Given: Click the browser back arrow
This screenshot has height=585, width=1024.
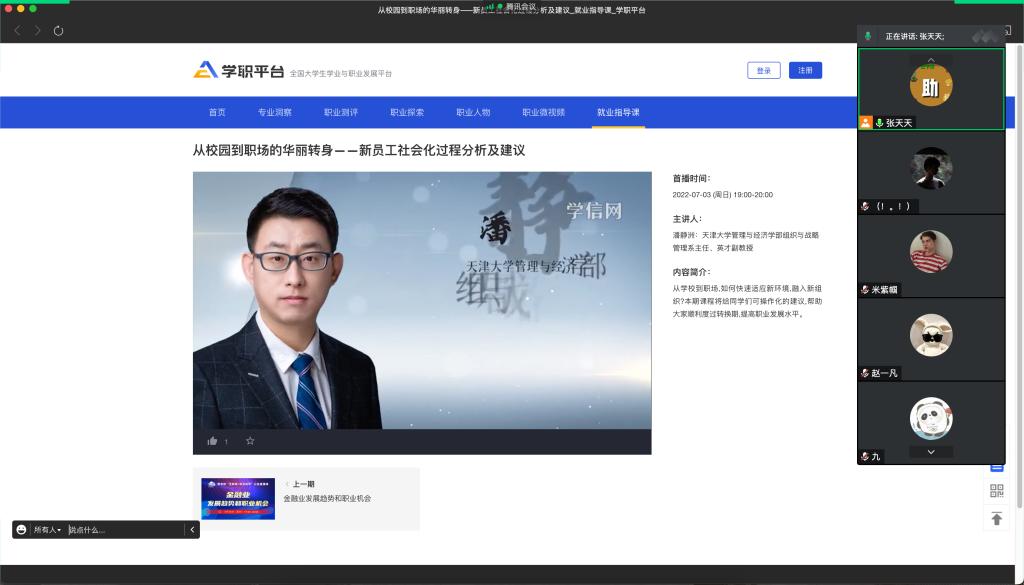Looking at the screenshot, I should 18,31.
